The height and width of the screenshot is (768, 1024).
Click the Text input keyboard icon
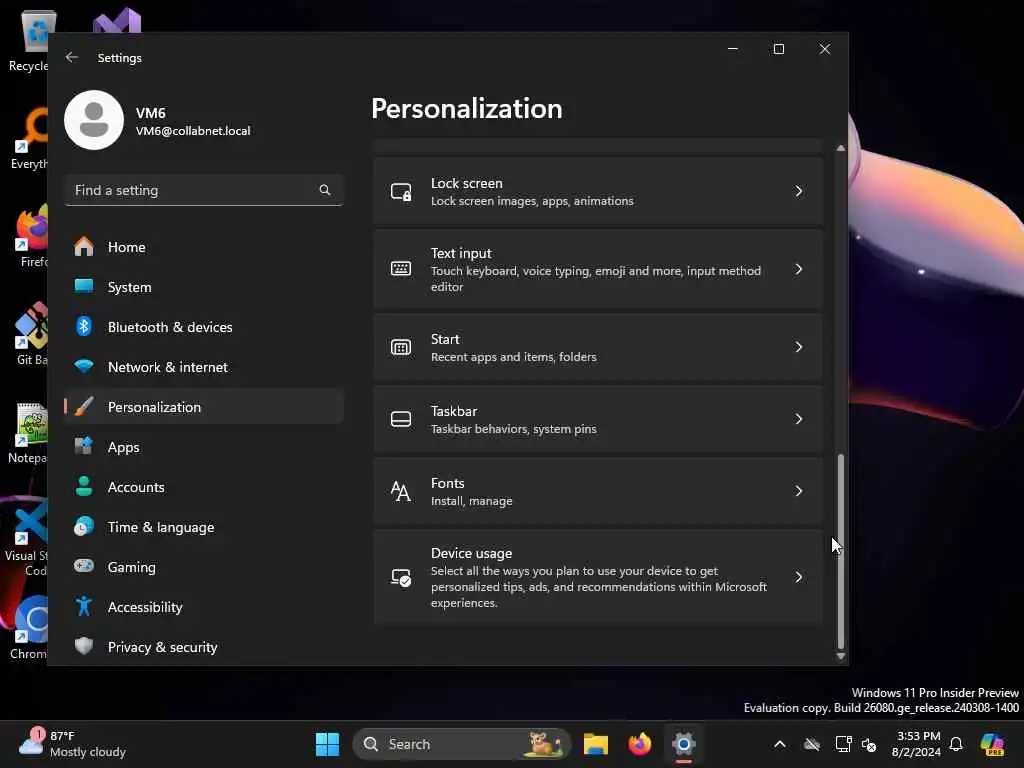(x=401, y=268)
